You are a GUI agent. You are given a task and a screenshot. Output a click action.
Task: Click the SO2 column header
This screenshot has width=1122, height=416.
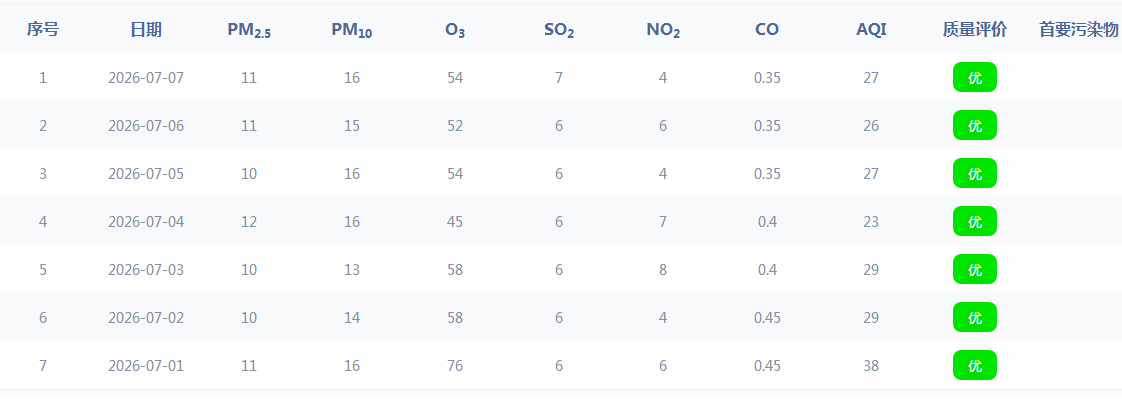click(559, 30)
